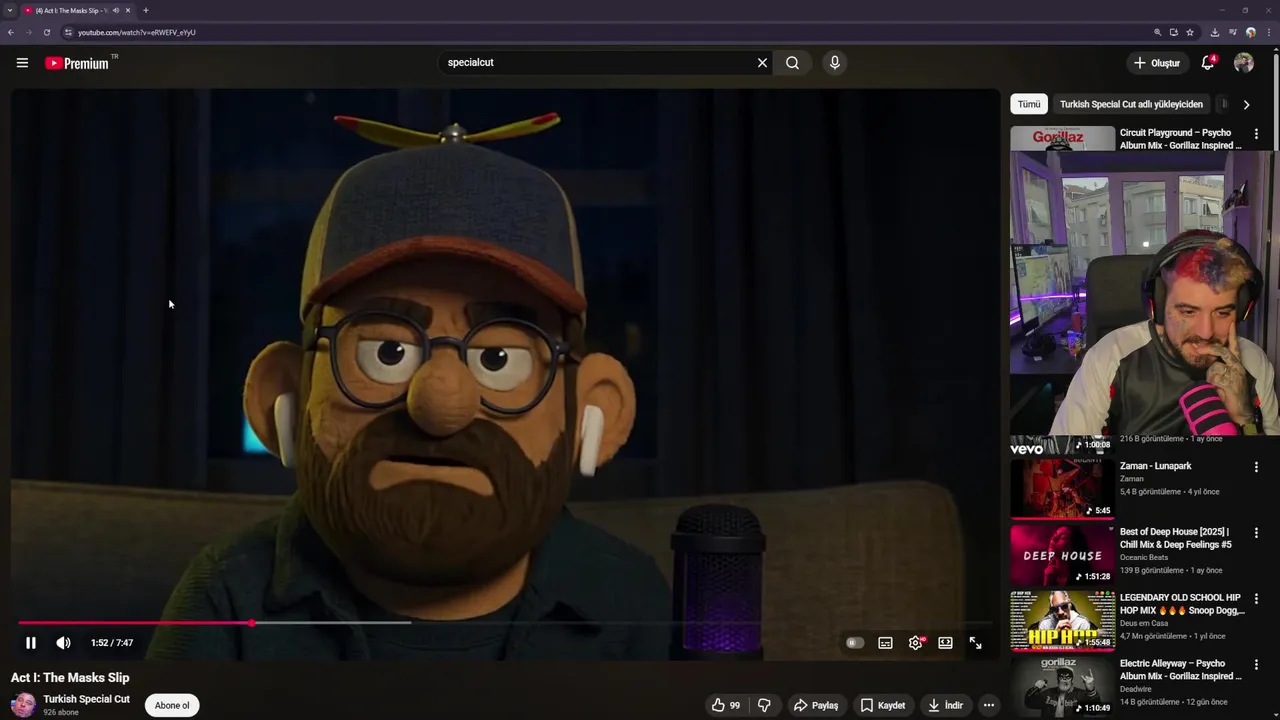
Task: Open the Zaman - Lunapark video title
Action: (x=1155, y=466)
